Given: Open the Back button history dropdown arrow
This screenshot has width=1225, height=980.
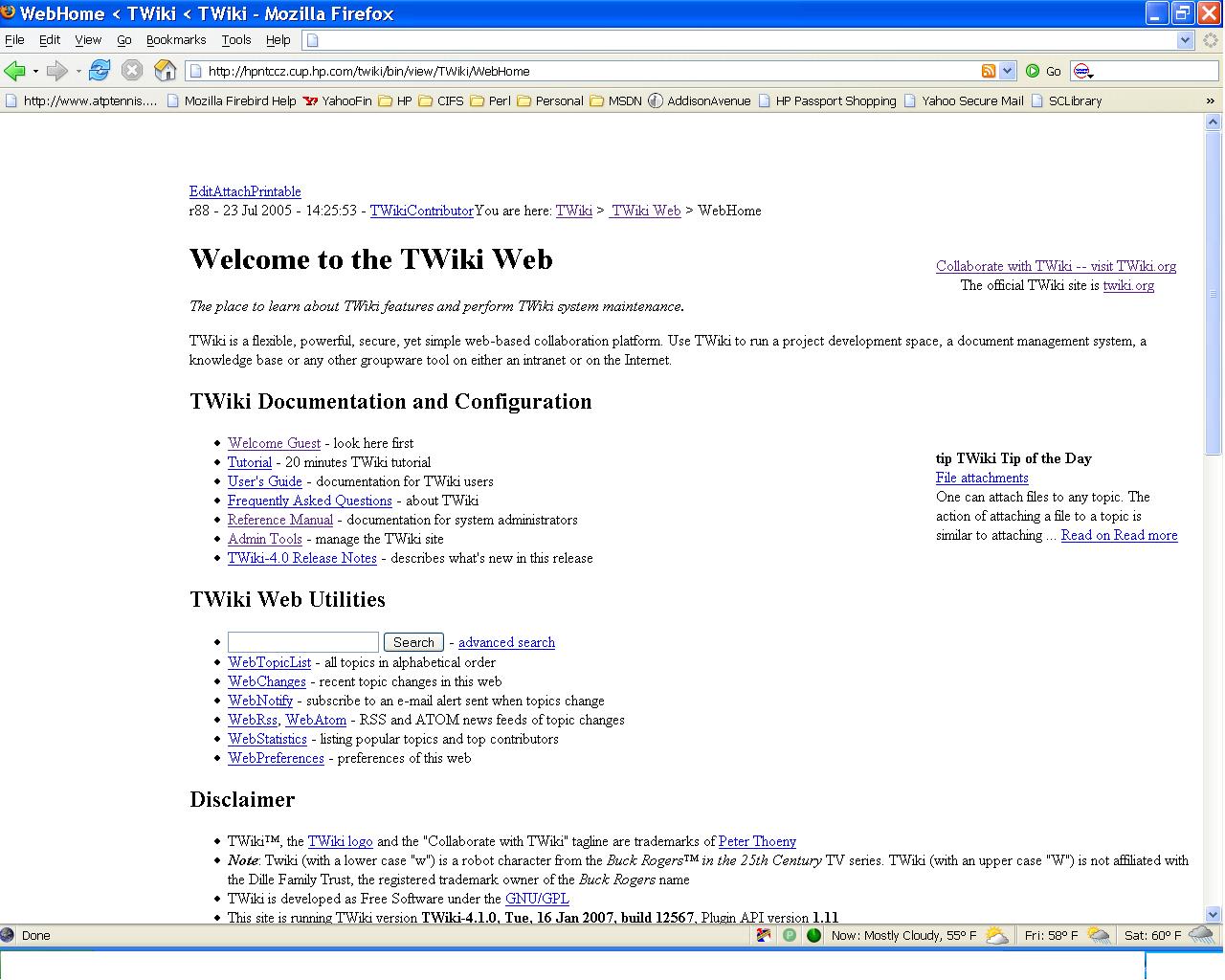Looking at the screenshot, I should (x=35, y=71).
